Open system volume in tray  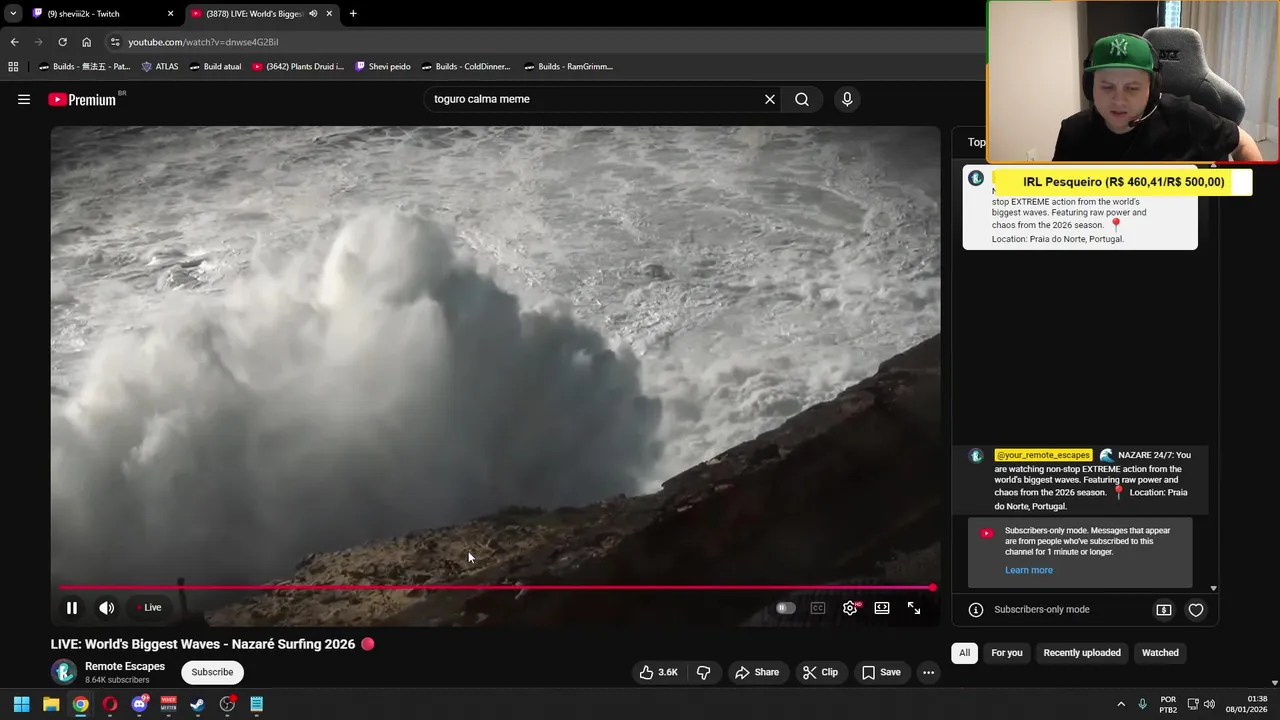[x=1209, y=704]
